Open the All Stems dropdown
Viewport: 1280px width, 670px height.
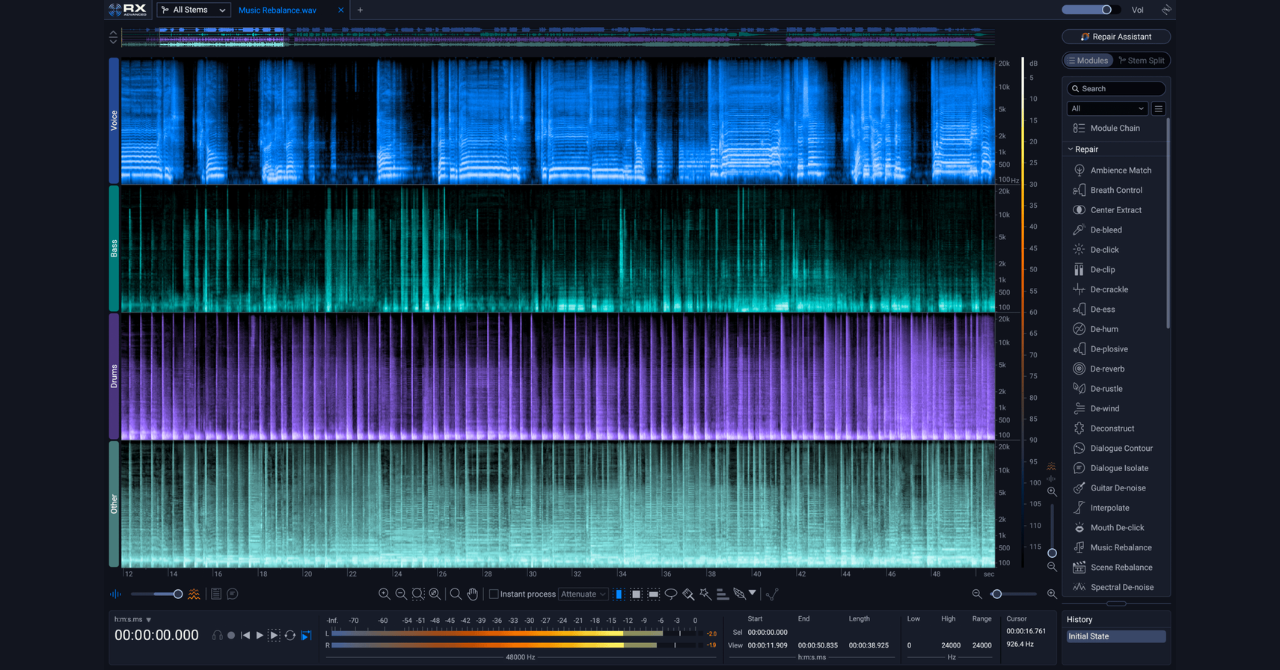(x=193, y=10)
